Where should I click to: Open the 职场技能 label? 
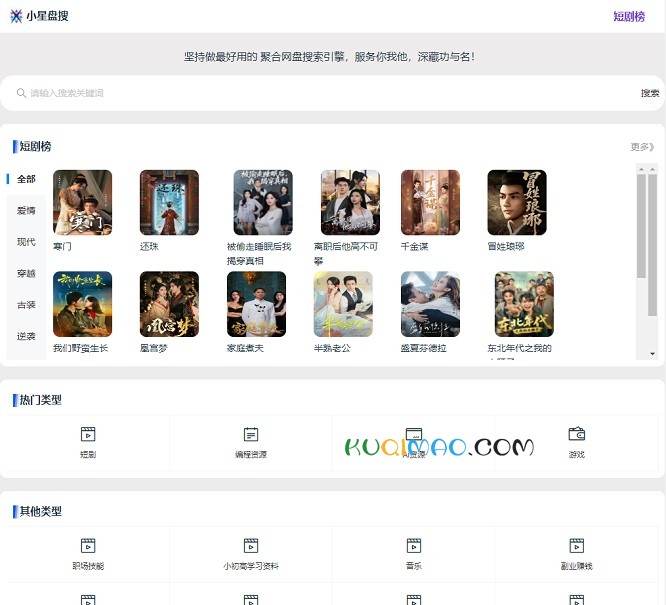[88, 566]
